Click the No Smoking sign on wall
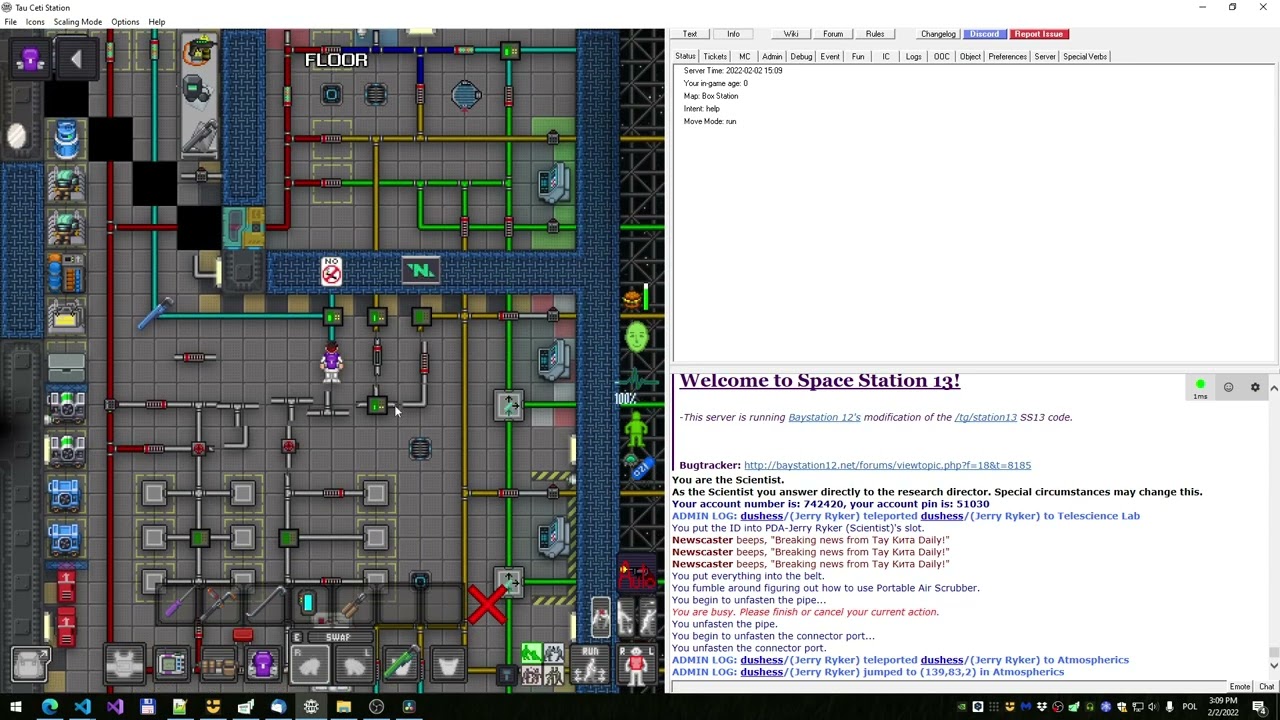Screen dimensions: 1280x720 331,271
